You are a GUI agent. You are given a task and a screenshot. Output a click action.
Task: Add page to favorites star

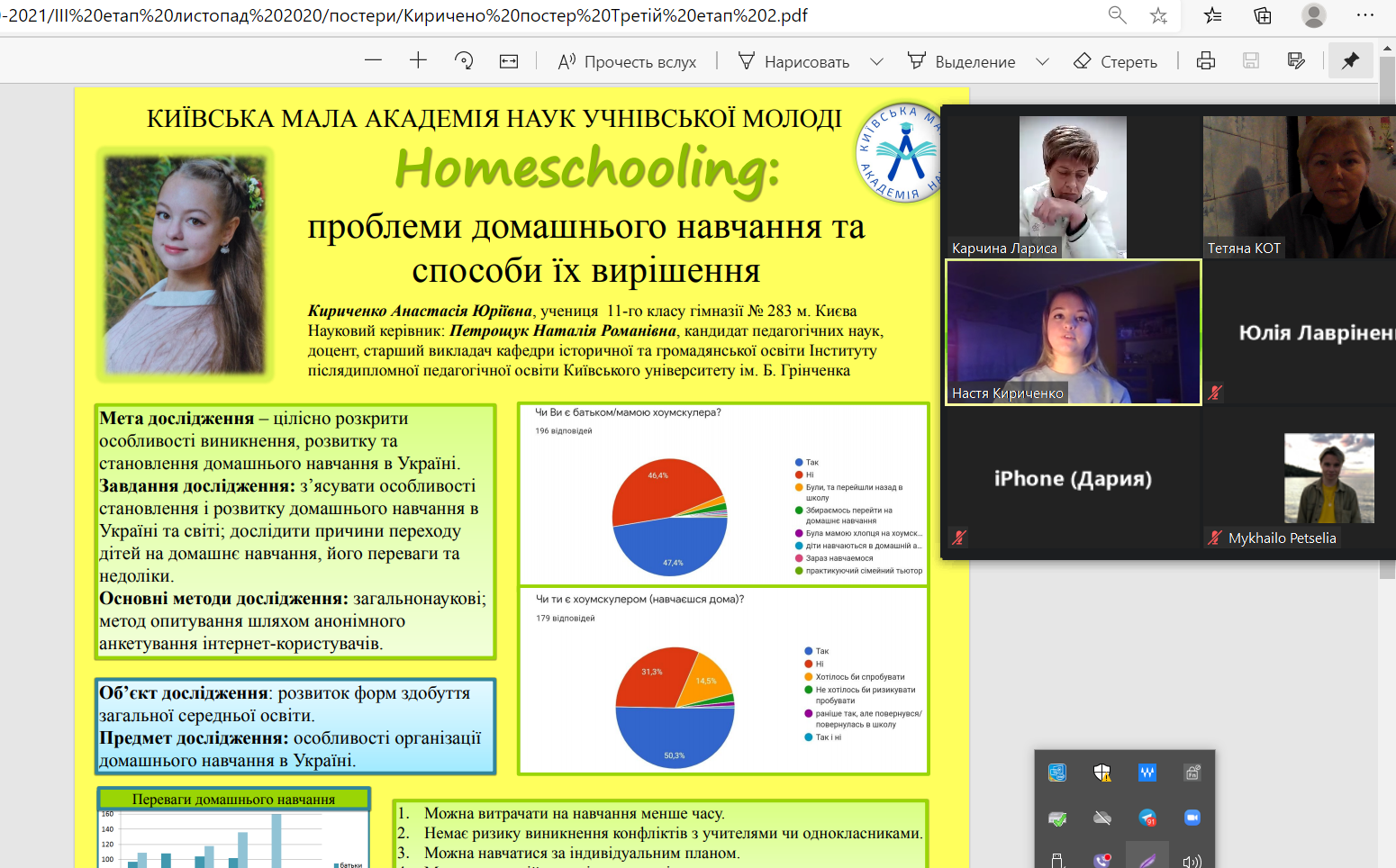coord(1159,15)
